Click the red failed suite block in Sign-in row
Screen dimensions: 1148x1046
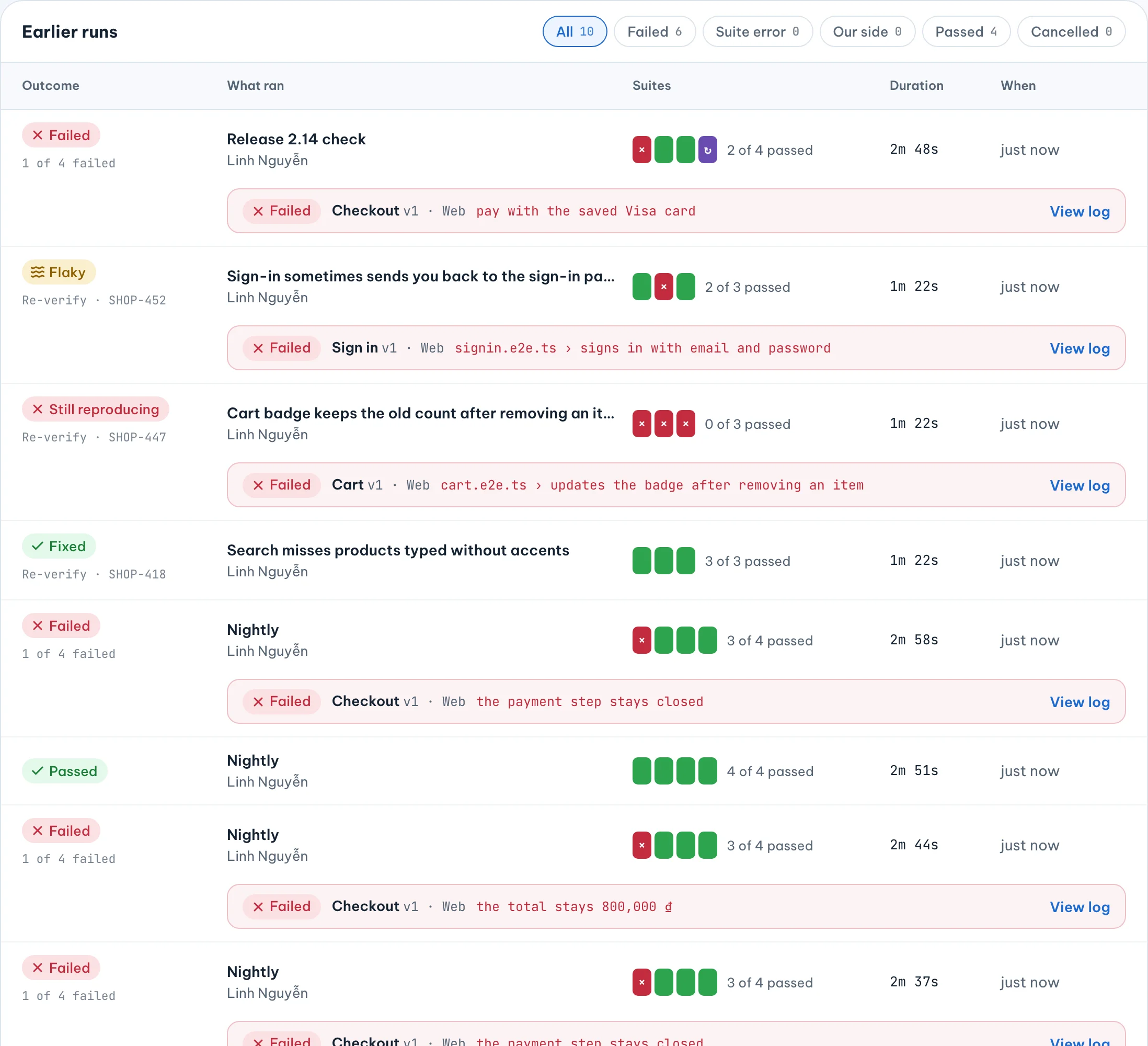tap(663, 287)
